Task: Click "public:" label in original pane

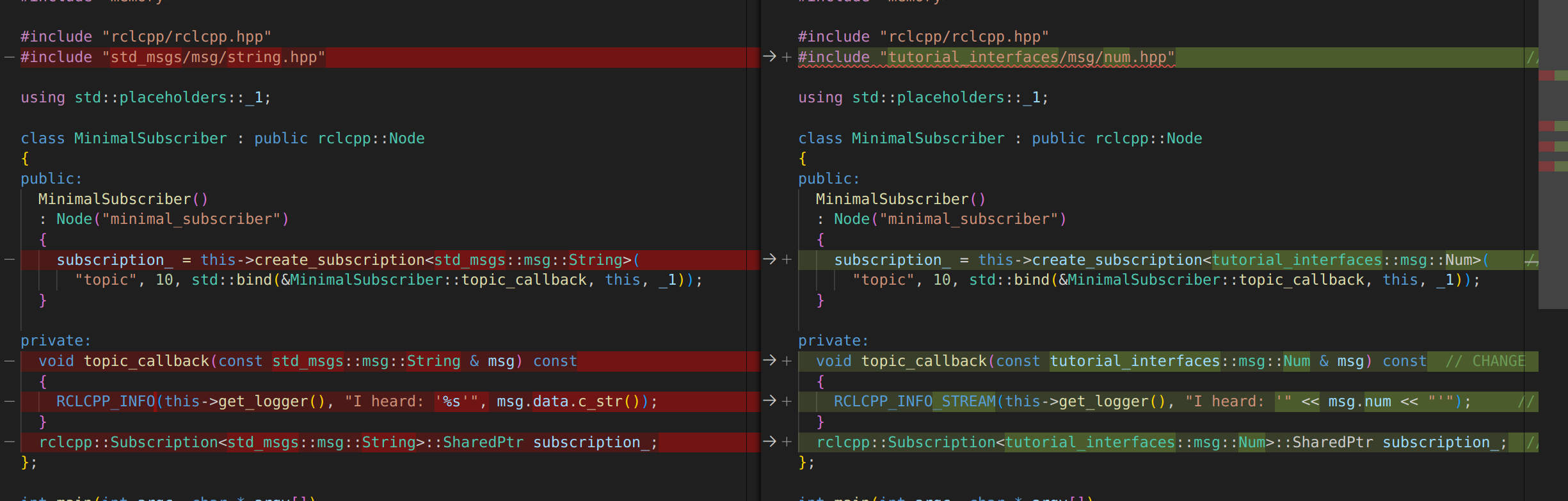Action: [x=52, y=179]
